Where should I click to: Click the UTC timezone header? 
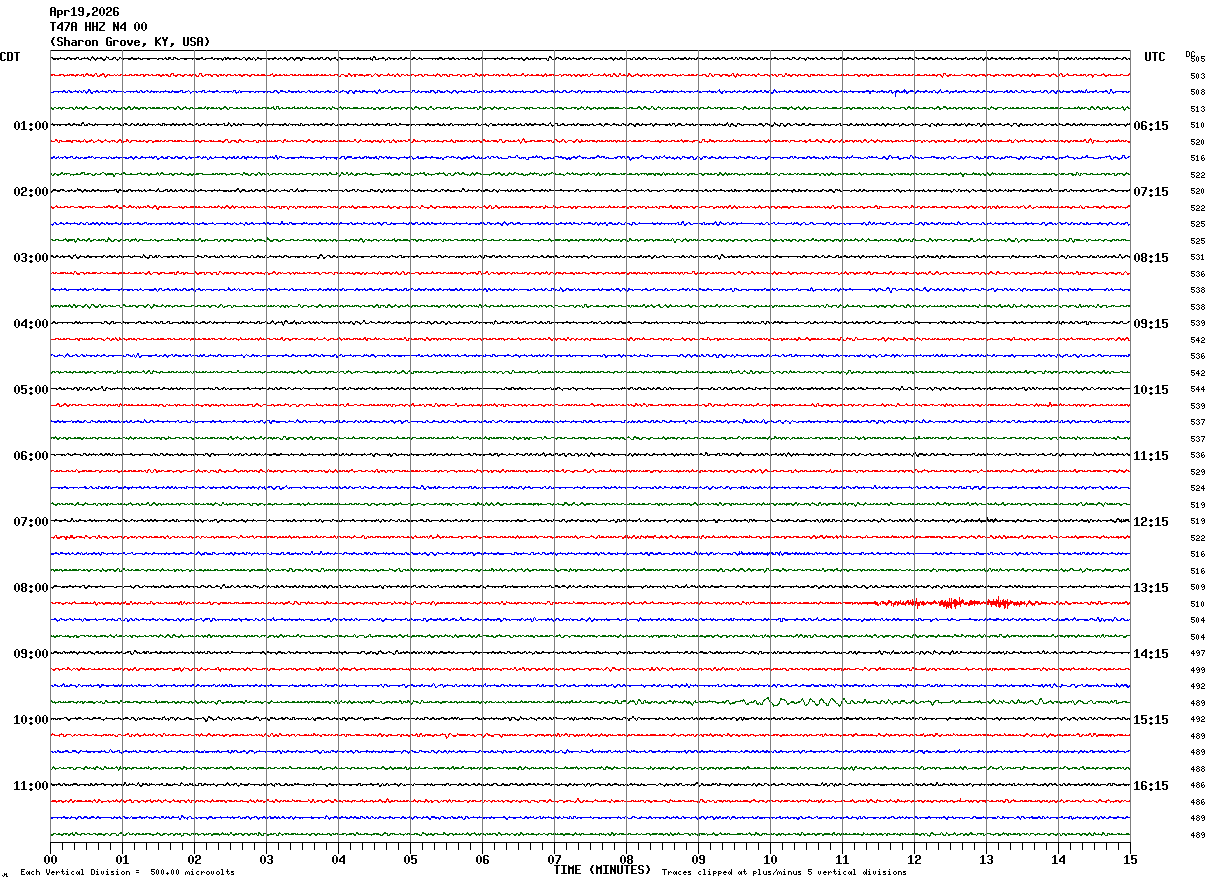pos(1155,57)
